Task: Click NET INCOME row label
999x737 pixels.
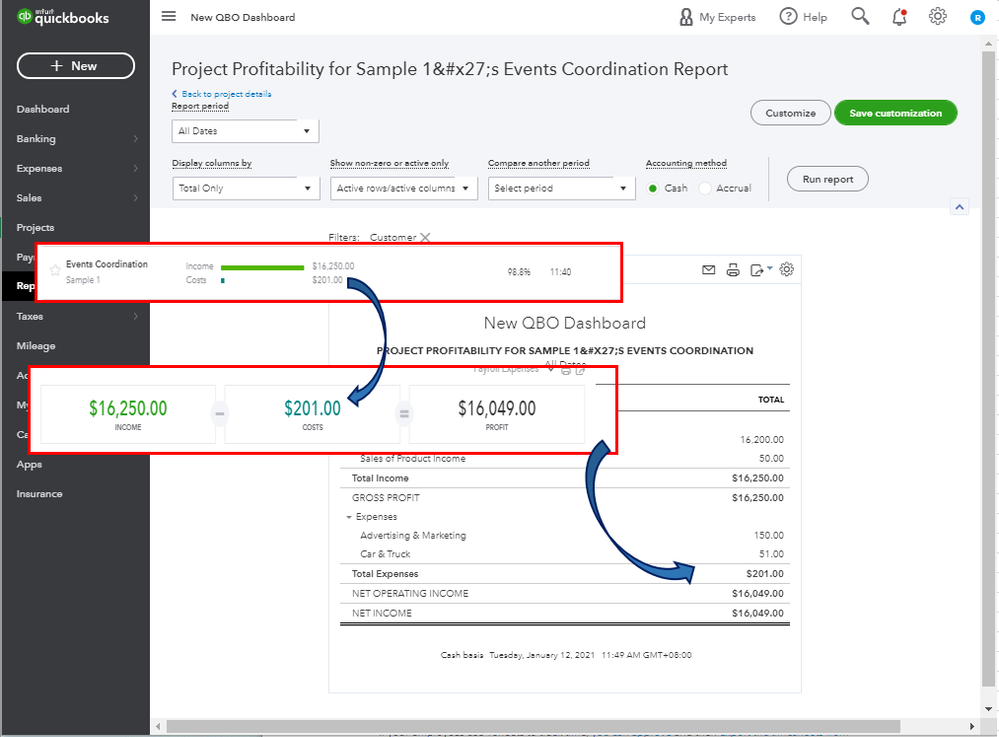Action: pos(382,613)
